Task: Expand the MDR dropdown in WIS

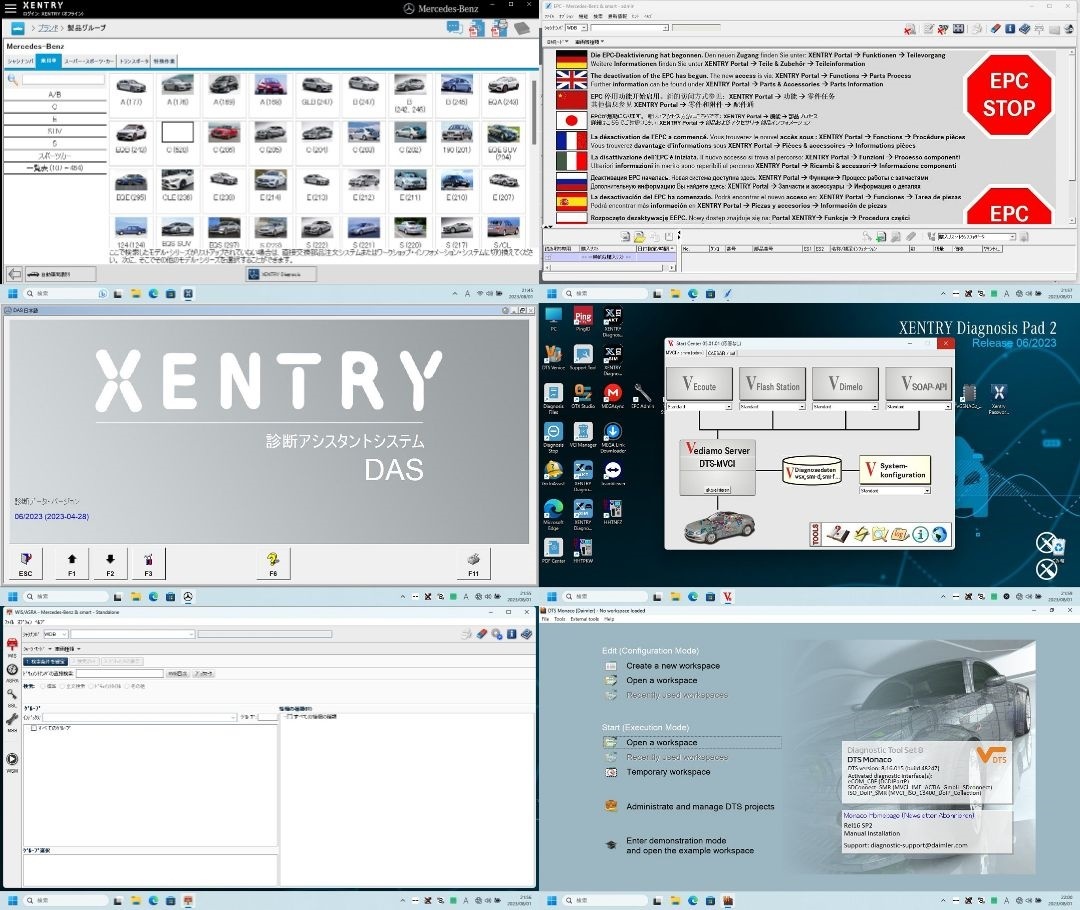Action: pyautogui.click(x=64, y=634)
